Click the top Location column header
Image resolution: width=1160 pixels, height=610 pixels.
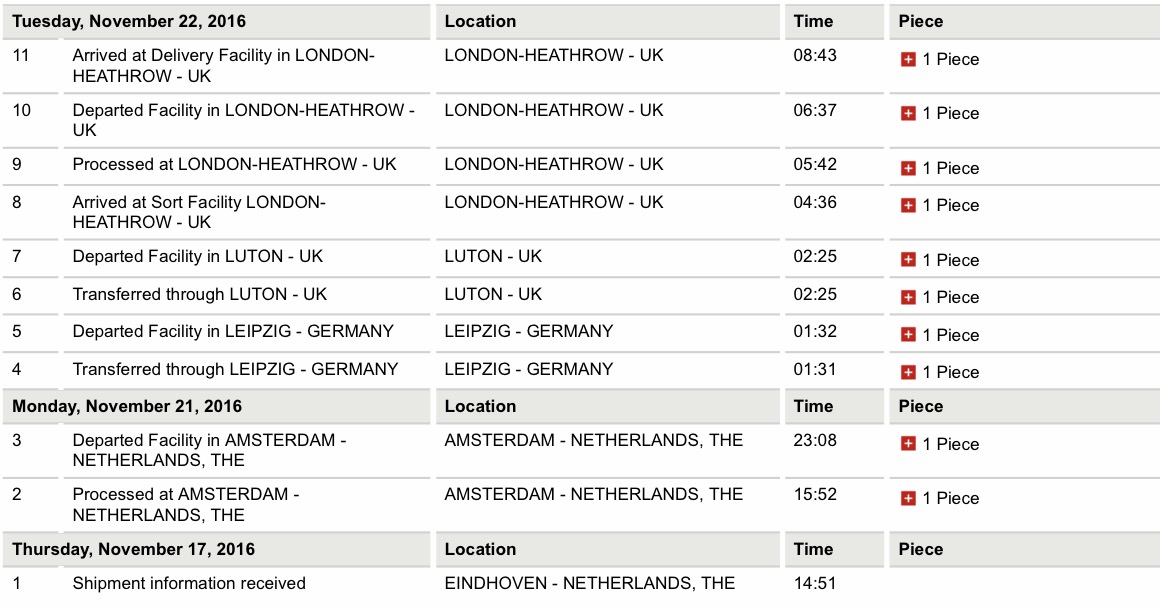click(480, 21)
